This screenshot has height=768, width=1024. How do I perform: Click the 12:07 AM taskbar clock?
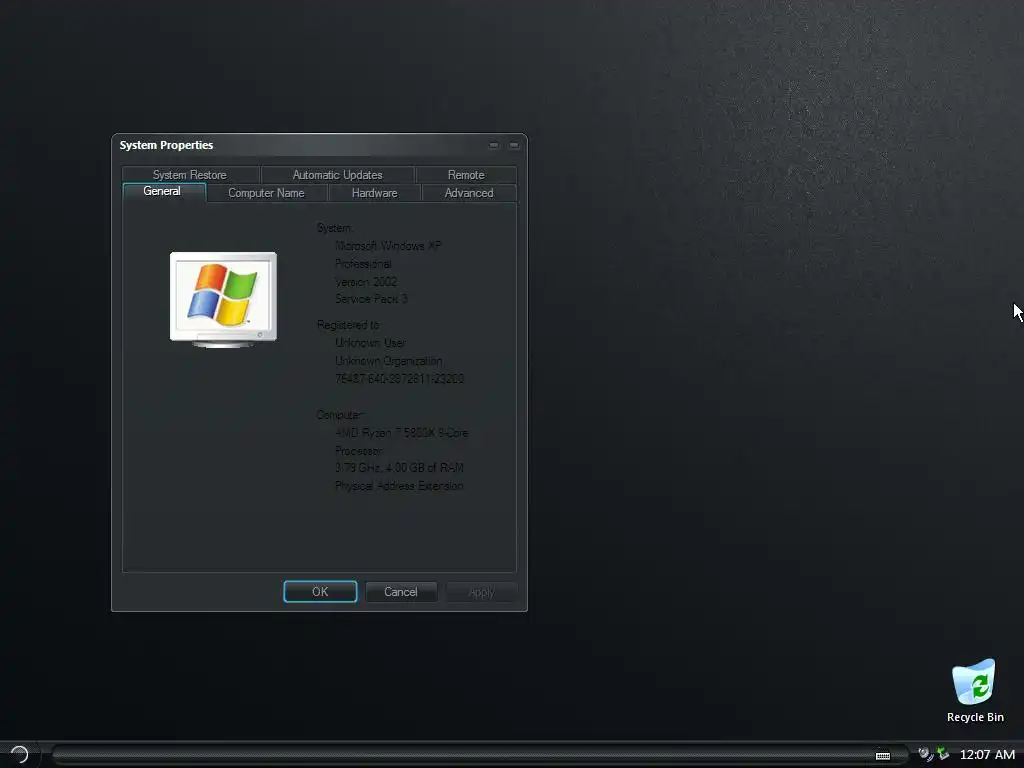tap(987, 754)
